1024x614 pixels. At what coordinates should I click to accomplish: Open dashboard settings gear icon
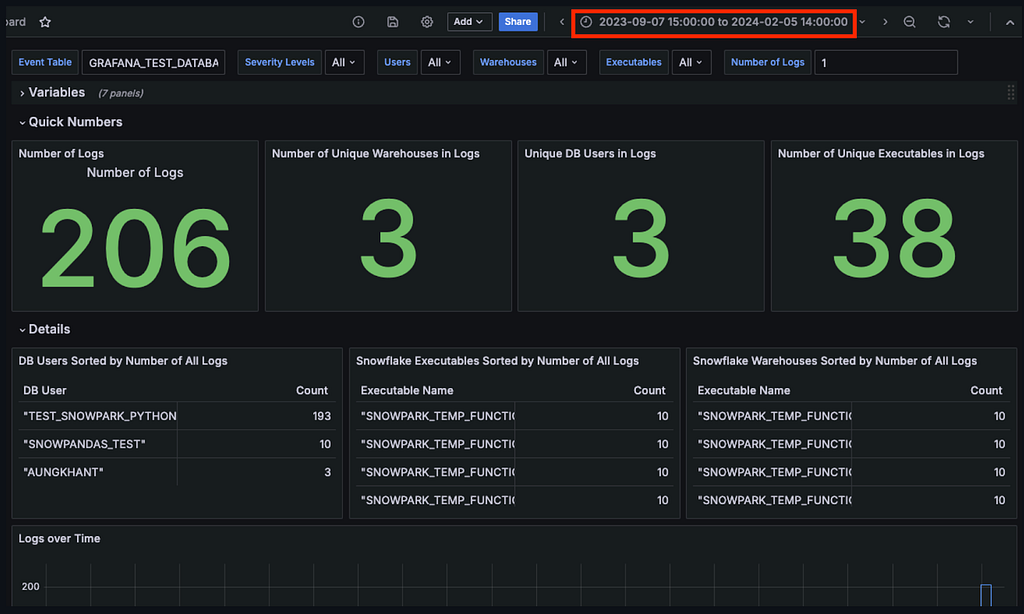click(x=426, y=22)
